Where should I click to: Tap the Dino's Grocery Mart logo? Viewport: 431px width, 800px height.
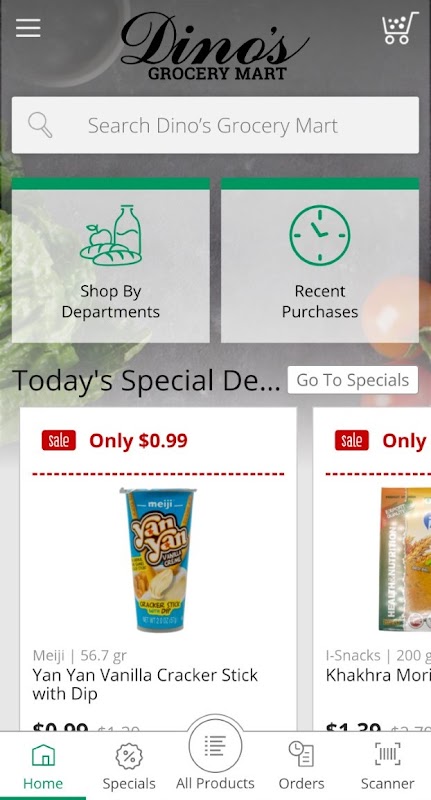(215, 46)
